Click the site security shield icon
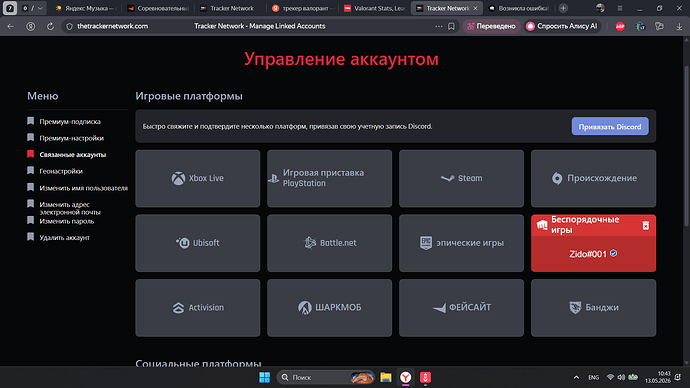Screen dimensions: 690x388 tap(70, 26)
